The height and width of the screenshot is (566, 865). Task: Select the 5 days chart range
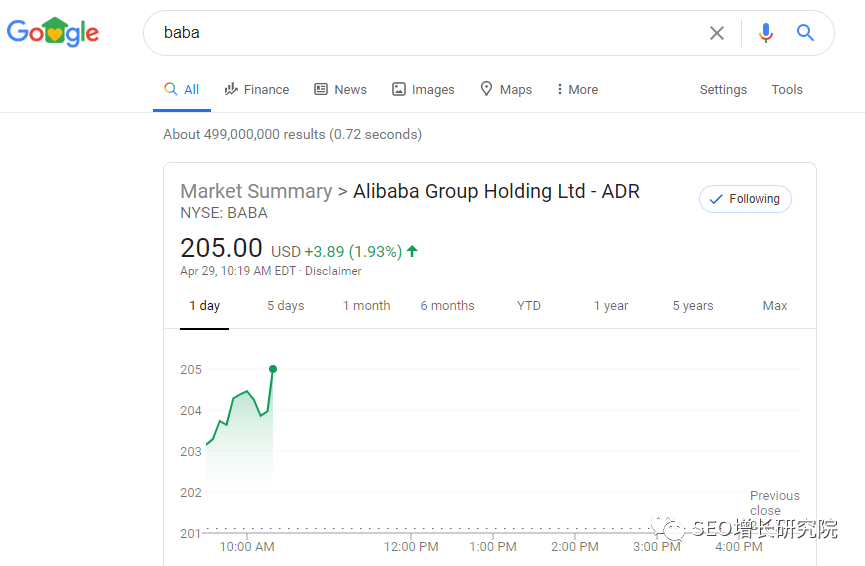click(x=285, y=306)
